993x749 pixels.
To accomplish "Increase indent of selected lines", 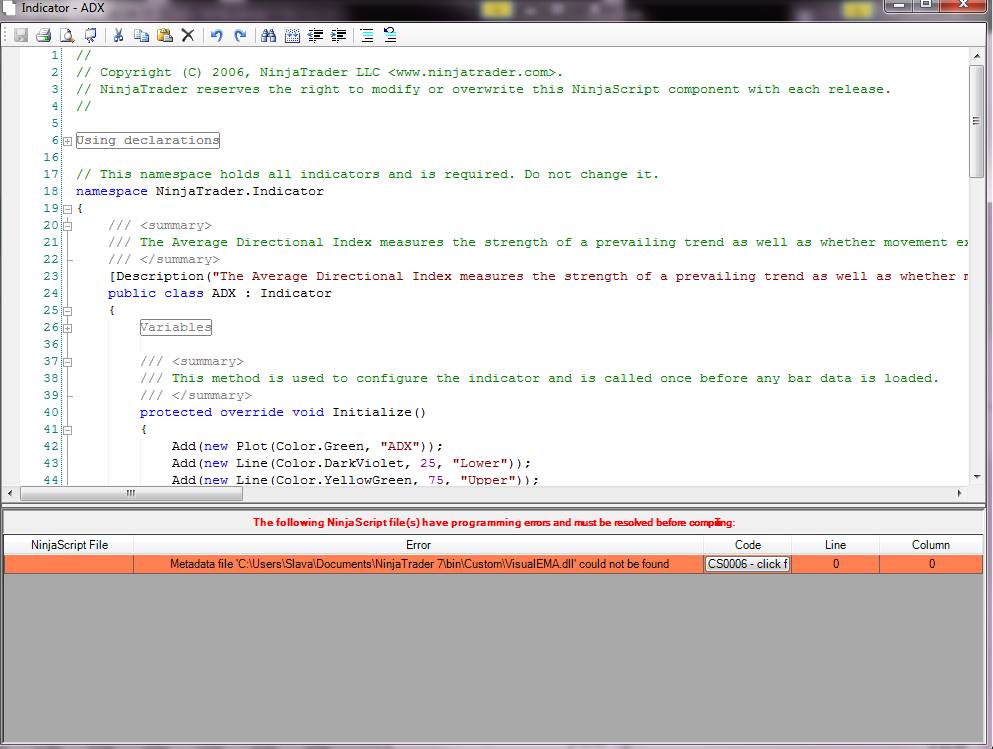I will click(x=339, y=35).
